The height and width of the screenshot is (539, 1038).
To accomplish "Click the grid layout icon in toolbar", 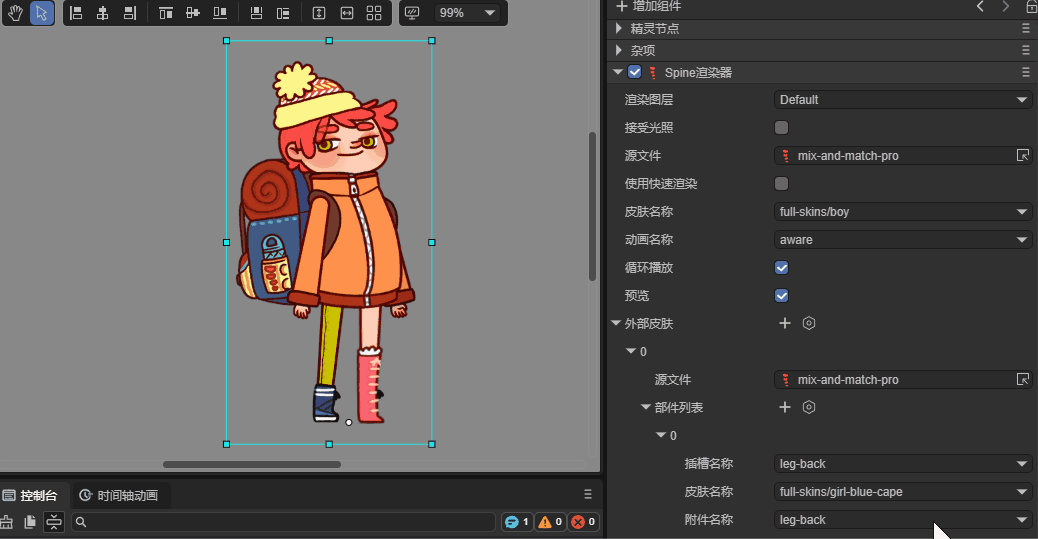I will (x=374, y=13).
